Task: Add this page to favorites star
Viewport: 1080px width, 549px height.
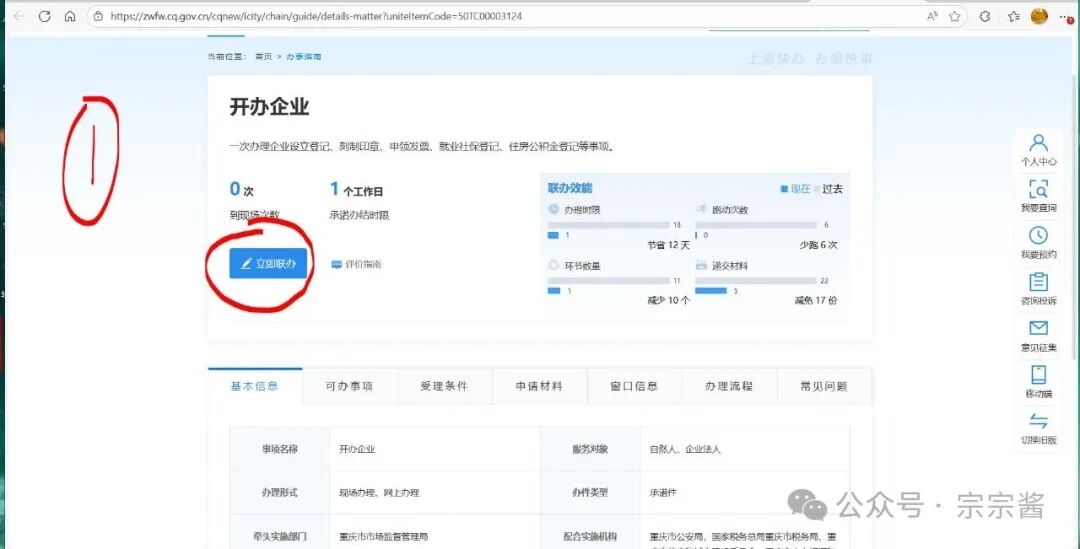Action: click(x=955, y=16)
